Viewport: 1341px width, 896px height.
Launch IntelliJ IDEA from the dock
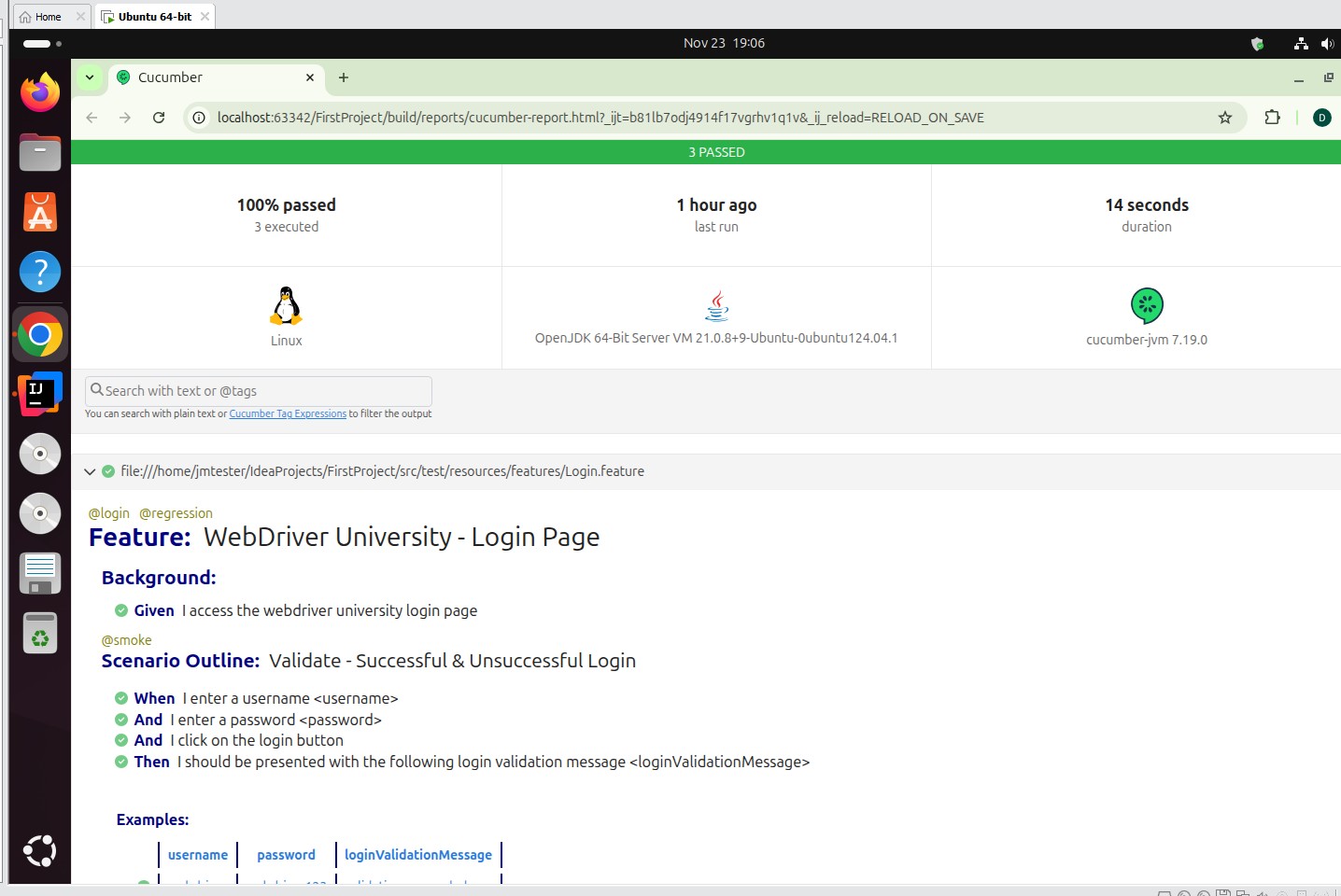[40, 394]
